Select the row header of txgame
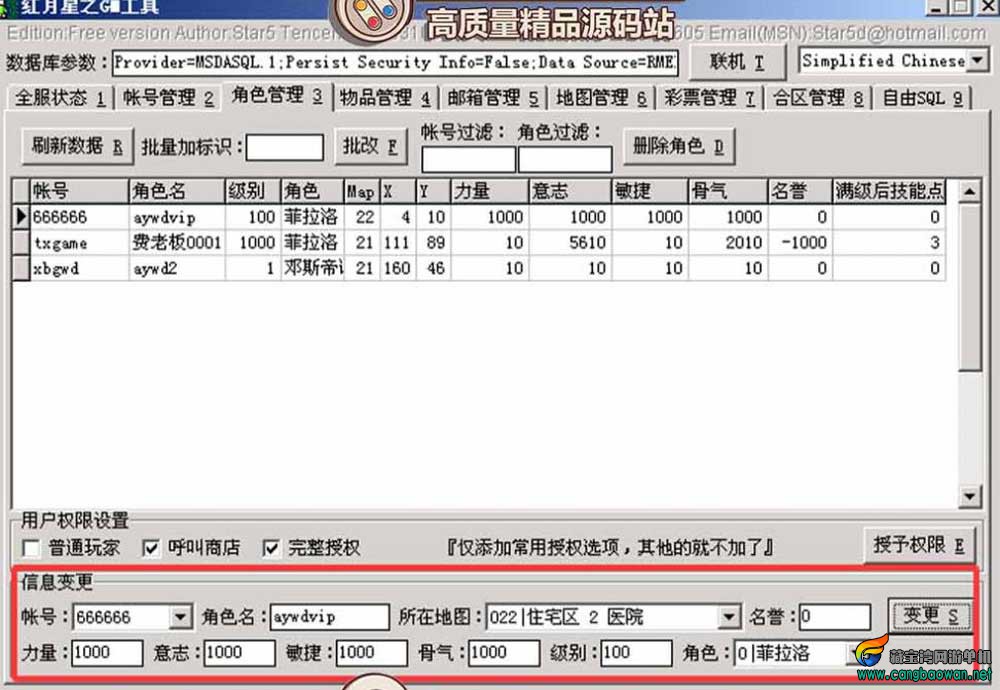1000x690 pixels. coord(21,242)
